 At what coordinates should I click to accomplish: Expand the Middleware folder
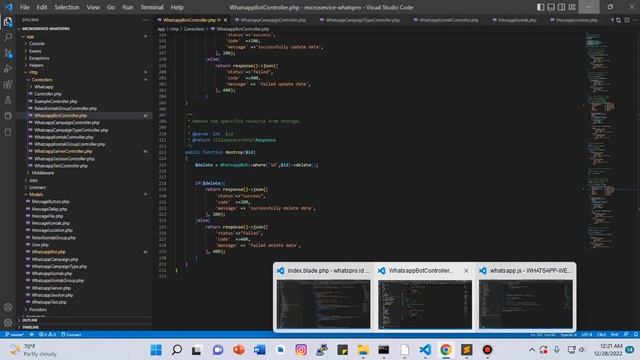click(42, 173)
